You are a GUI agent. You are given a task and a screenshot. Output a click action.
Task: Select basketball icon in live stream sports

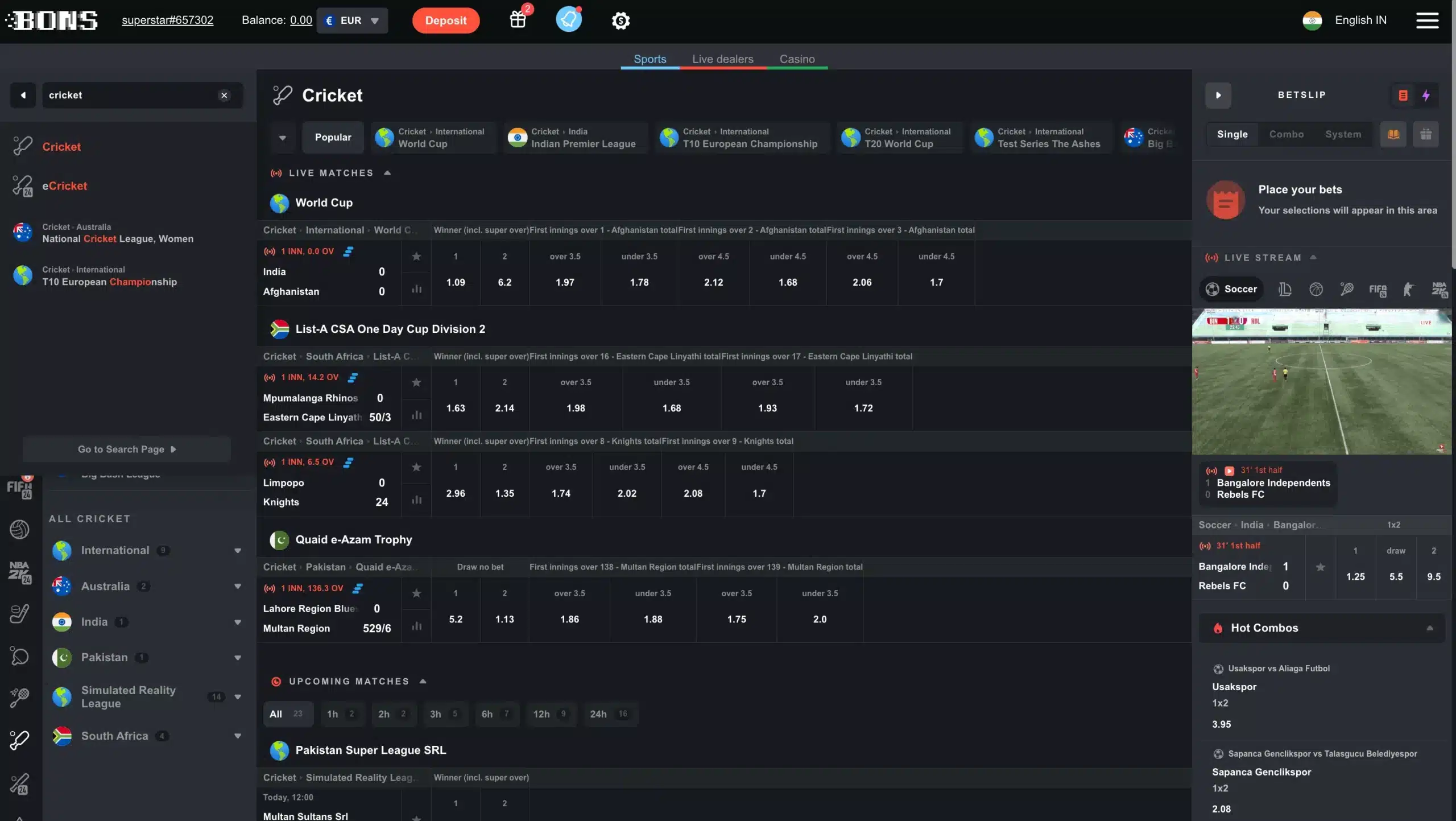(x=1316, y=289)
